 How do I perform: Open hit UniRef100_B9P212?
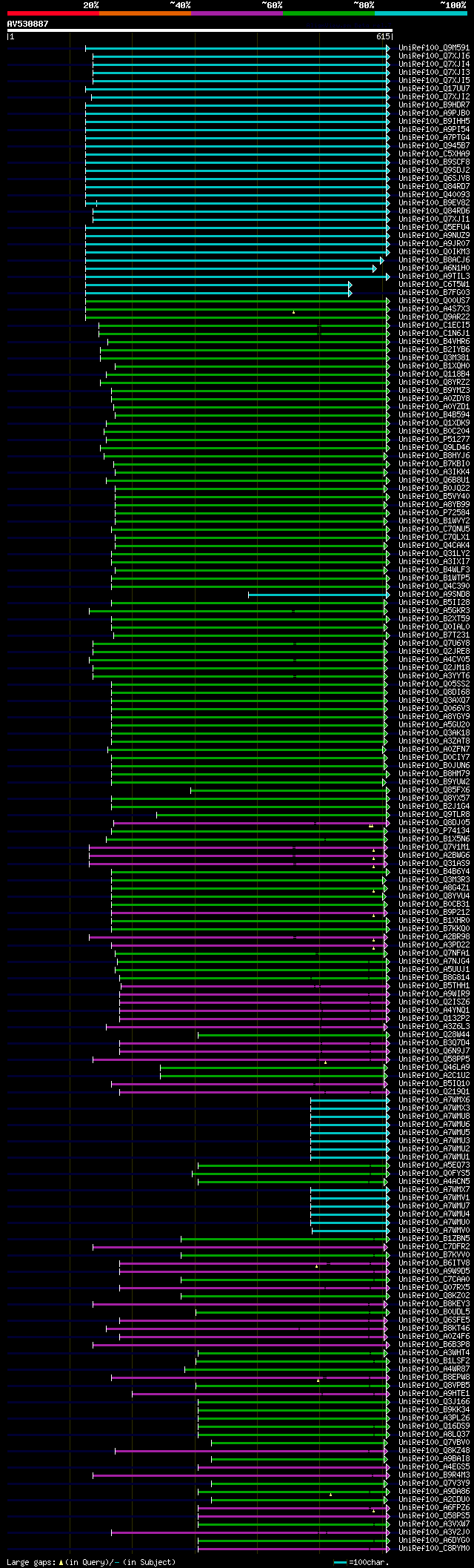tap(434, 912)
